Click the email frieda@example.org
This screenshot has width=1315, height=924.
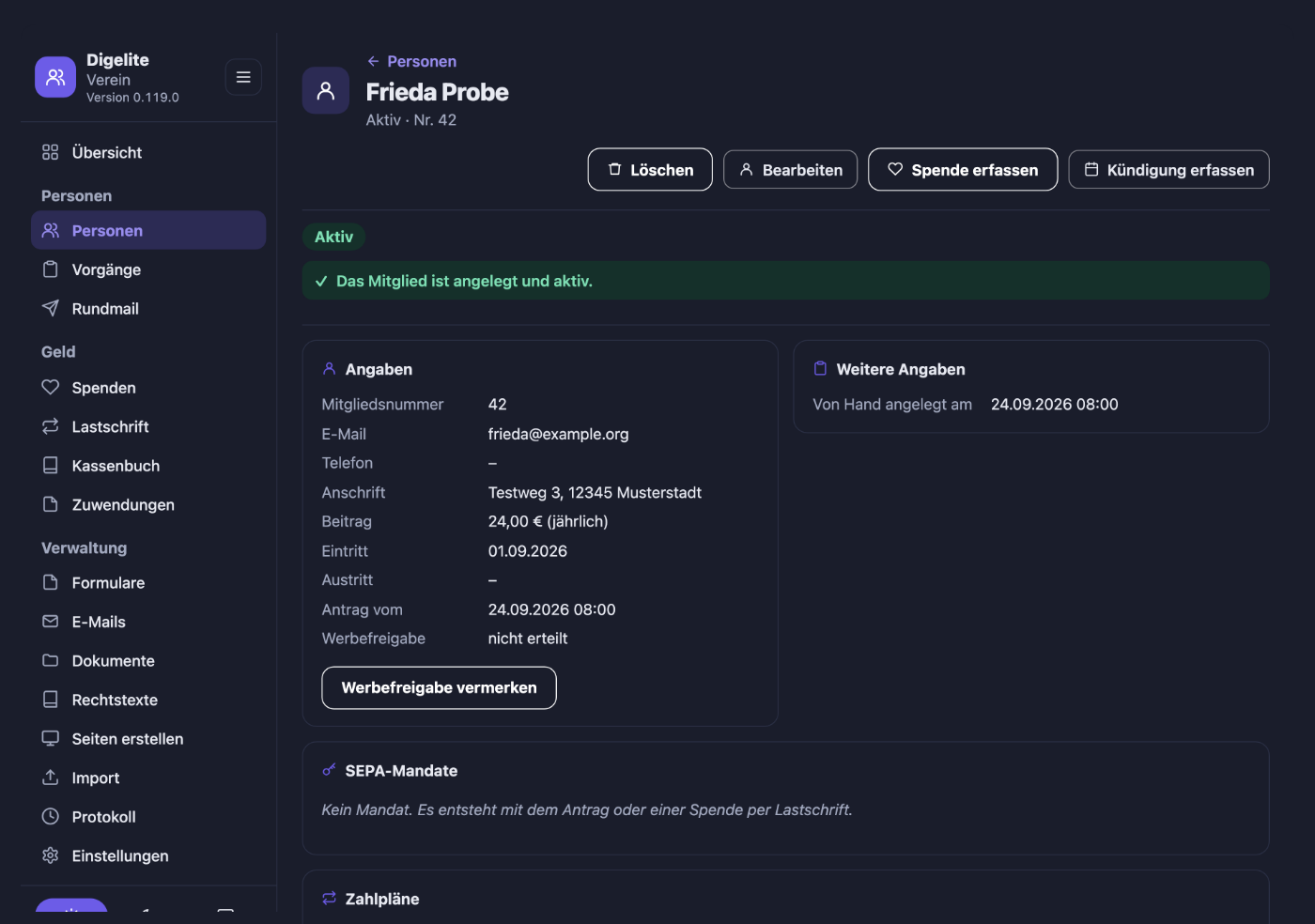point(558,434)
